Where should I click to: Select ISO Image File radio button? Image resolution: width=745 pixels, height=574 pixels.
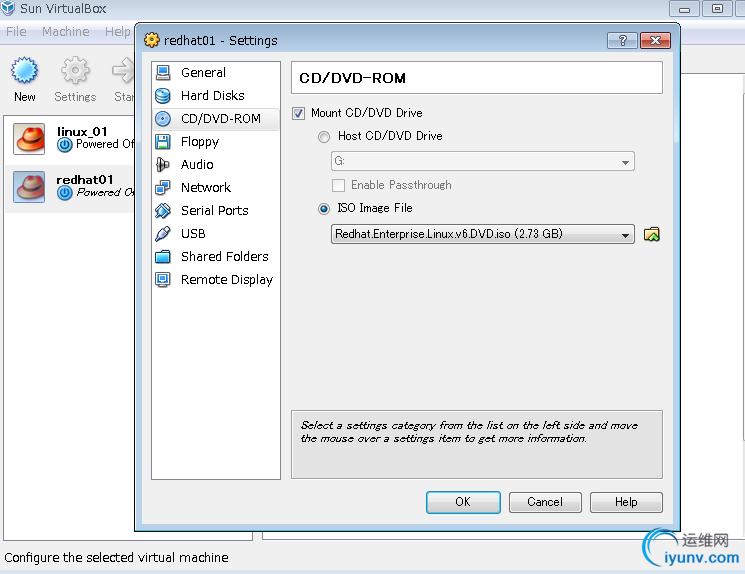coord(324,209)
